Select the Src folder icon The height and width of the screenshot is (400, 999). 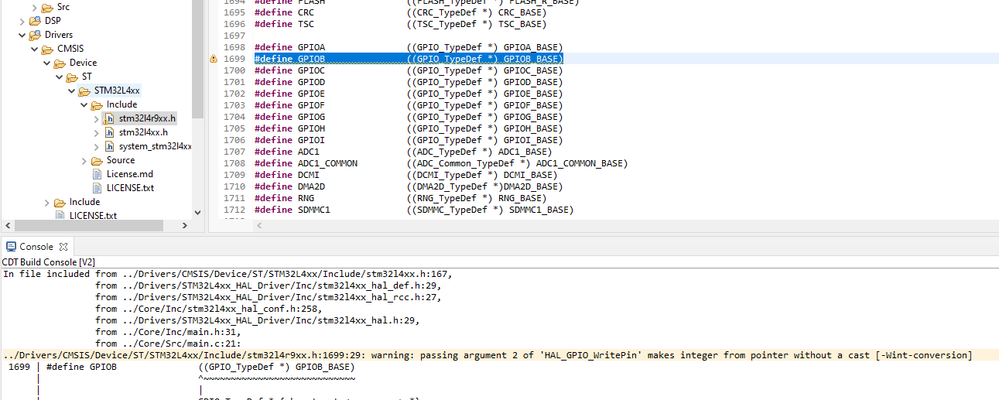(x=47, y=8)
